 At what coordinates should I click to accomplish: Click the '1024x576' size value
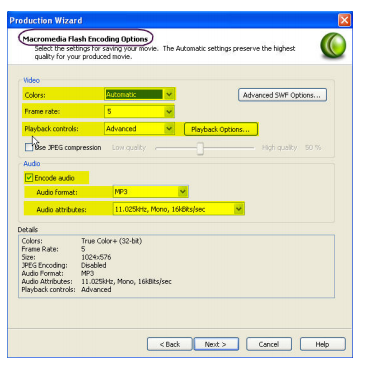coord(96,257)
